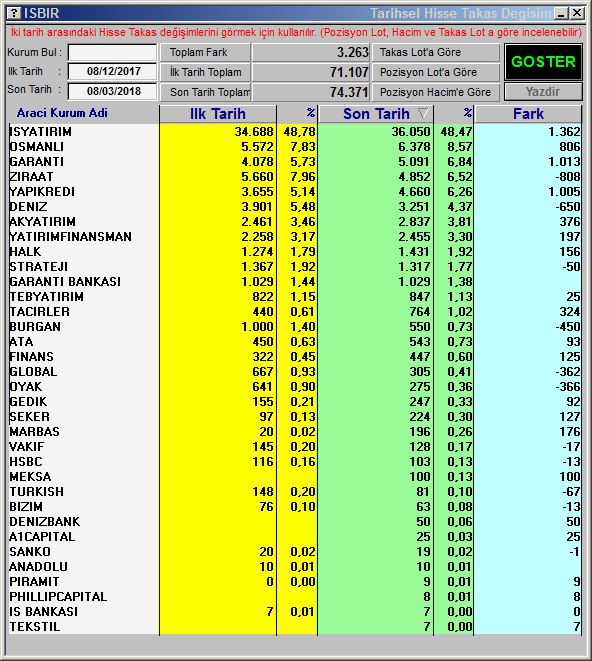Select the ATA row name
592x661 pixels.
pyautogui.click(x=21, y=341)
